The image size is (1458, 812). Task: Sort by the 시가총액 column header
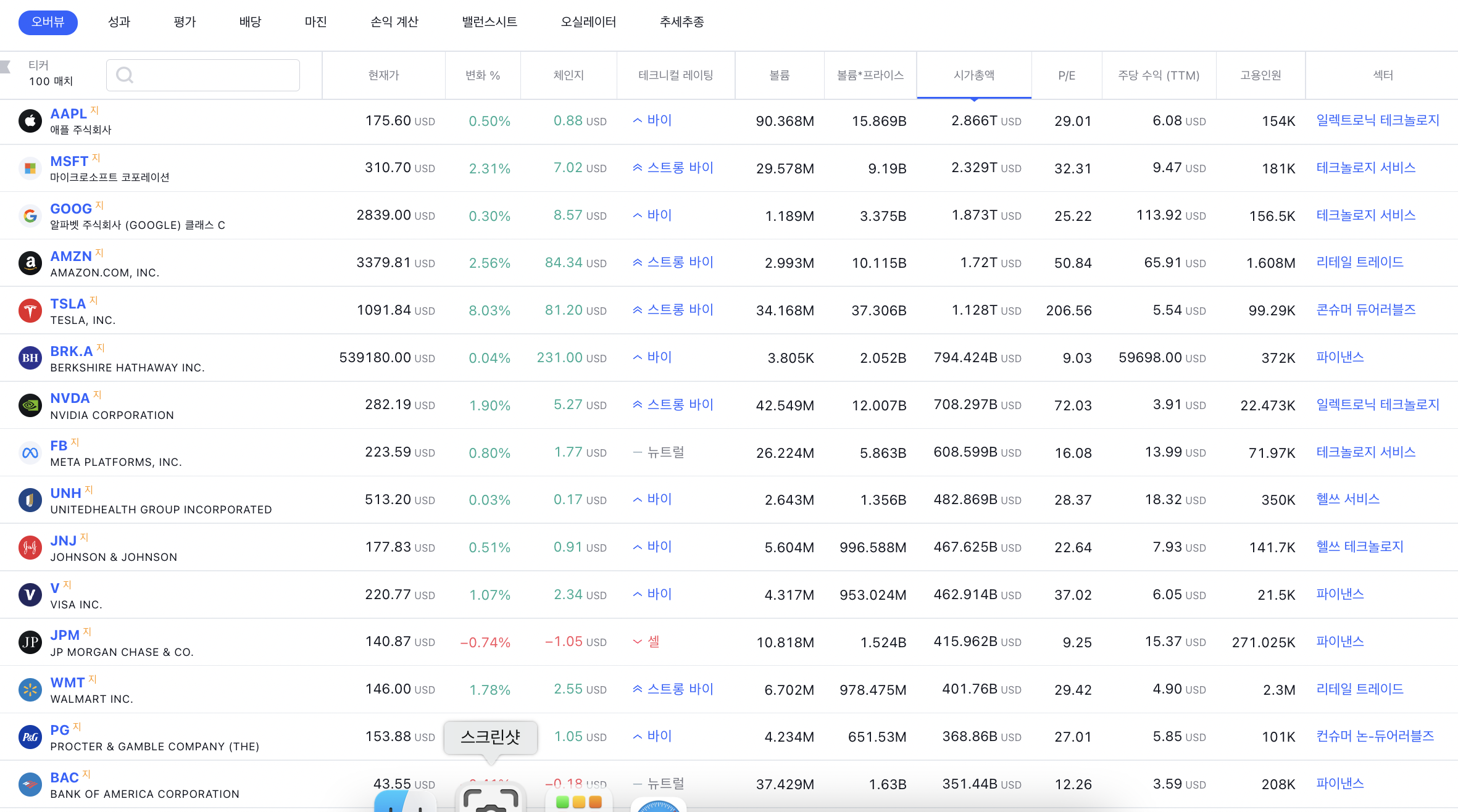[973, 75]
